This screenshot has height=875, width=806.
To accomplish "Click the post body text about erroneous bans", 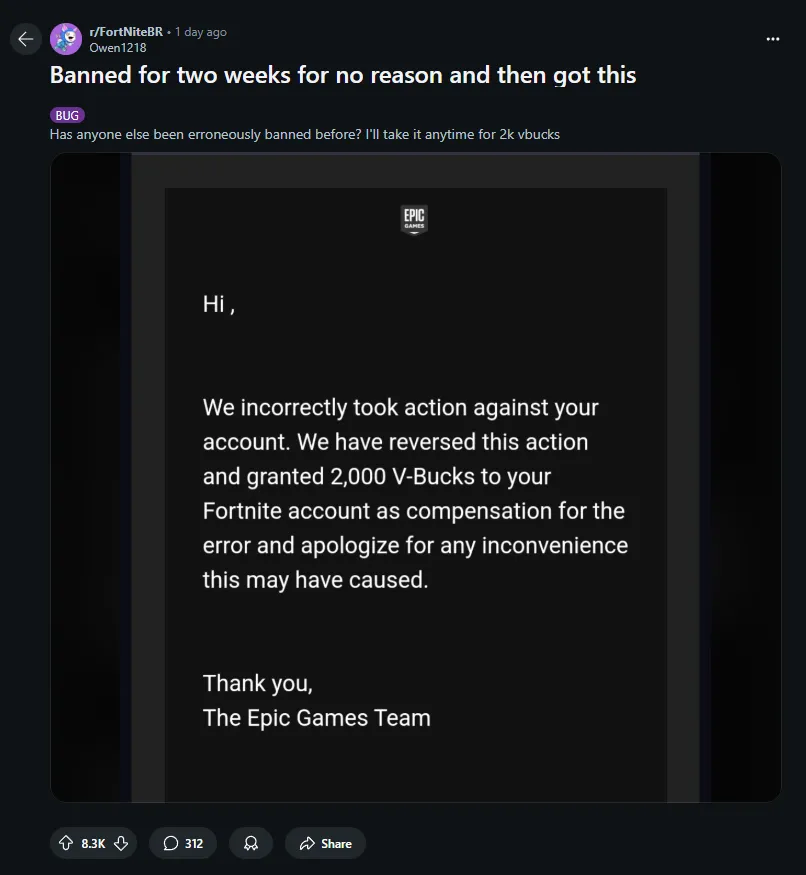I will (x=304, y=133).
